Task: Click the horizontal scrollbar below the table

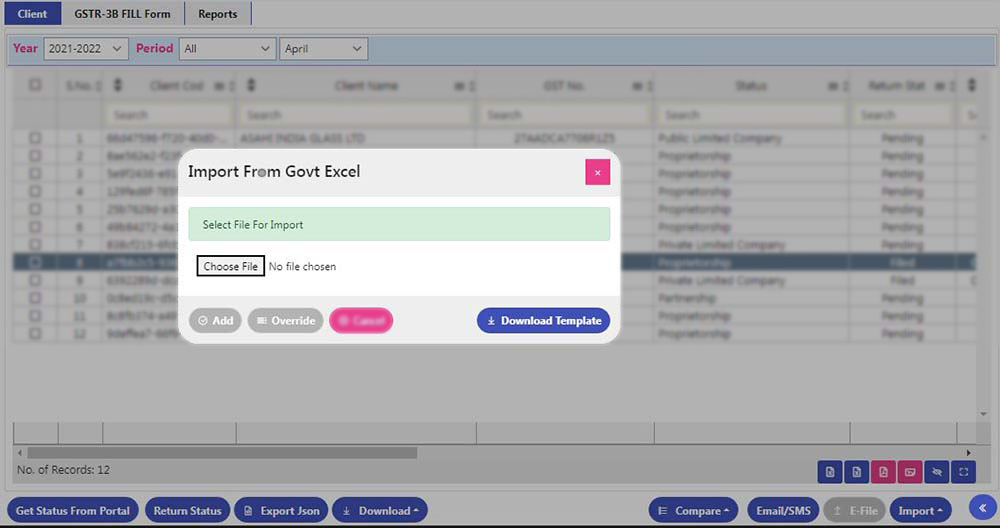Action: (x=220, y=453)
